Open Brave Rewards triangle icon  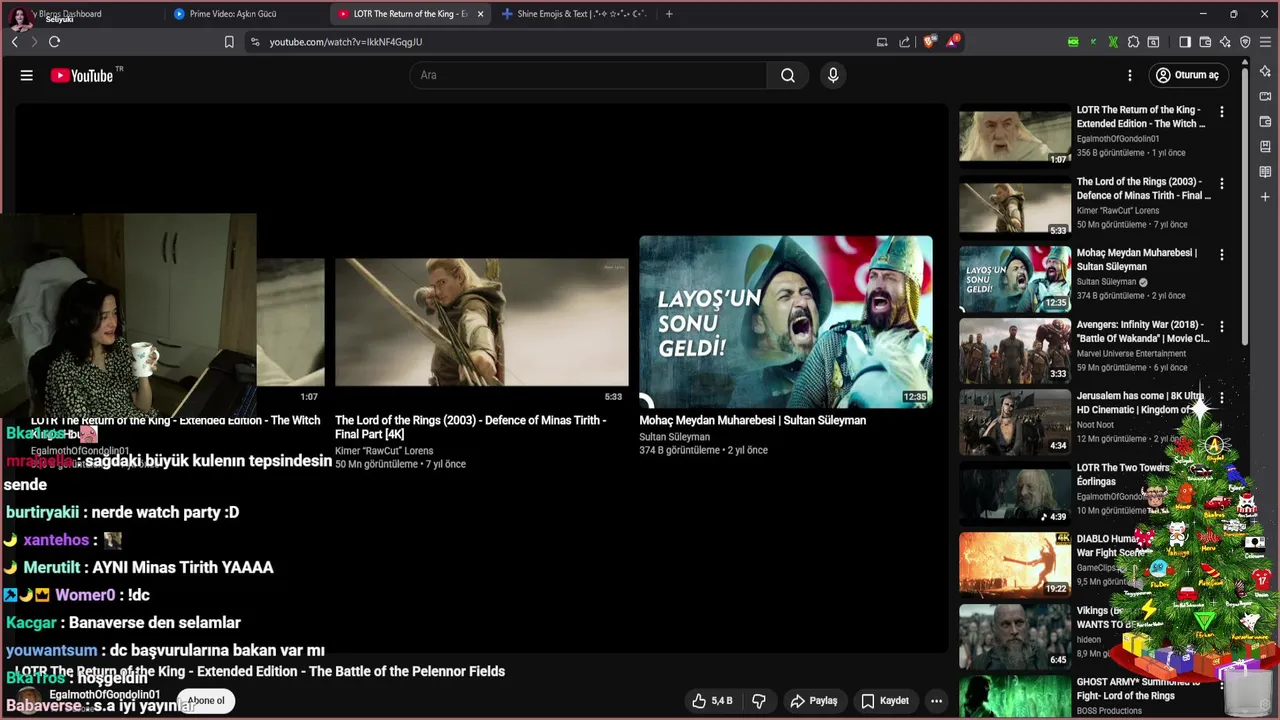pos(953,42)
